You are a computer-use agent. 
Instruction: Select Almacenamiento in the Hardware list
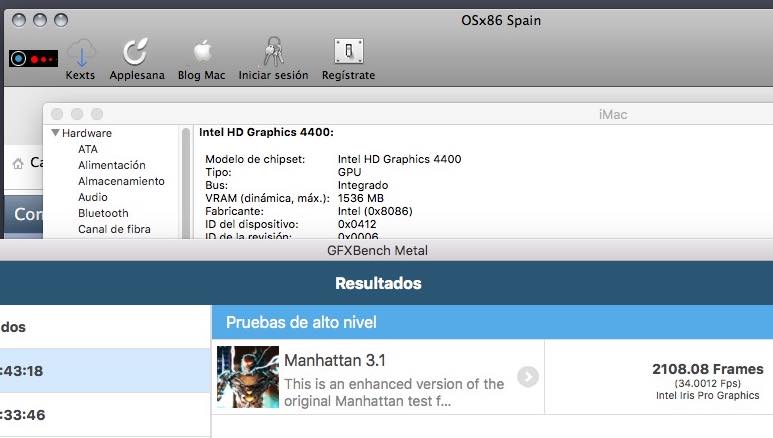point(121,181)
